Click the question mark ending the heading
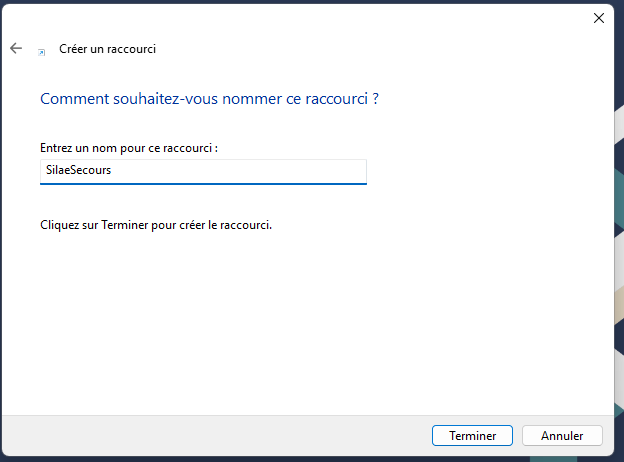 point(375,99)
